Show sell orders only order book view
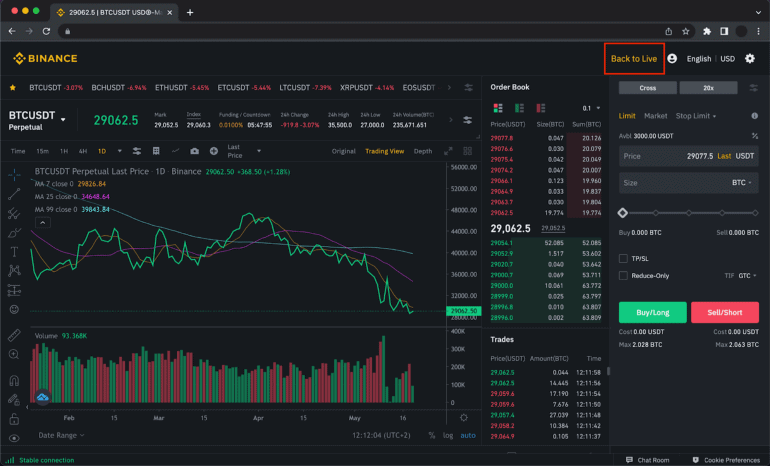This screenshot has width=770, height=466. pos(541,108)
